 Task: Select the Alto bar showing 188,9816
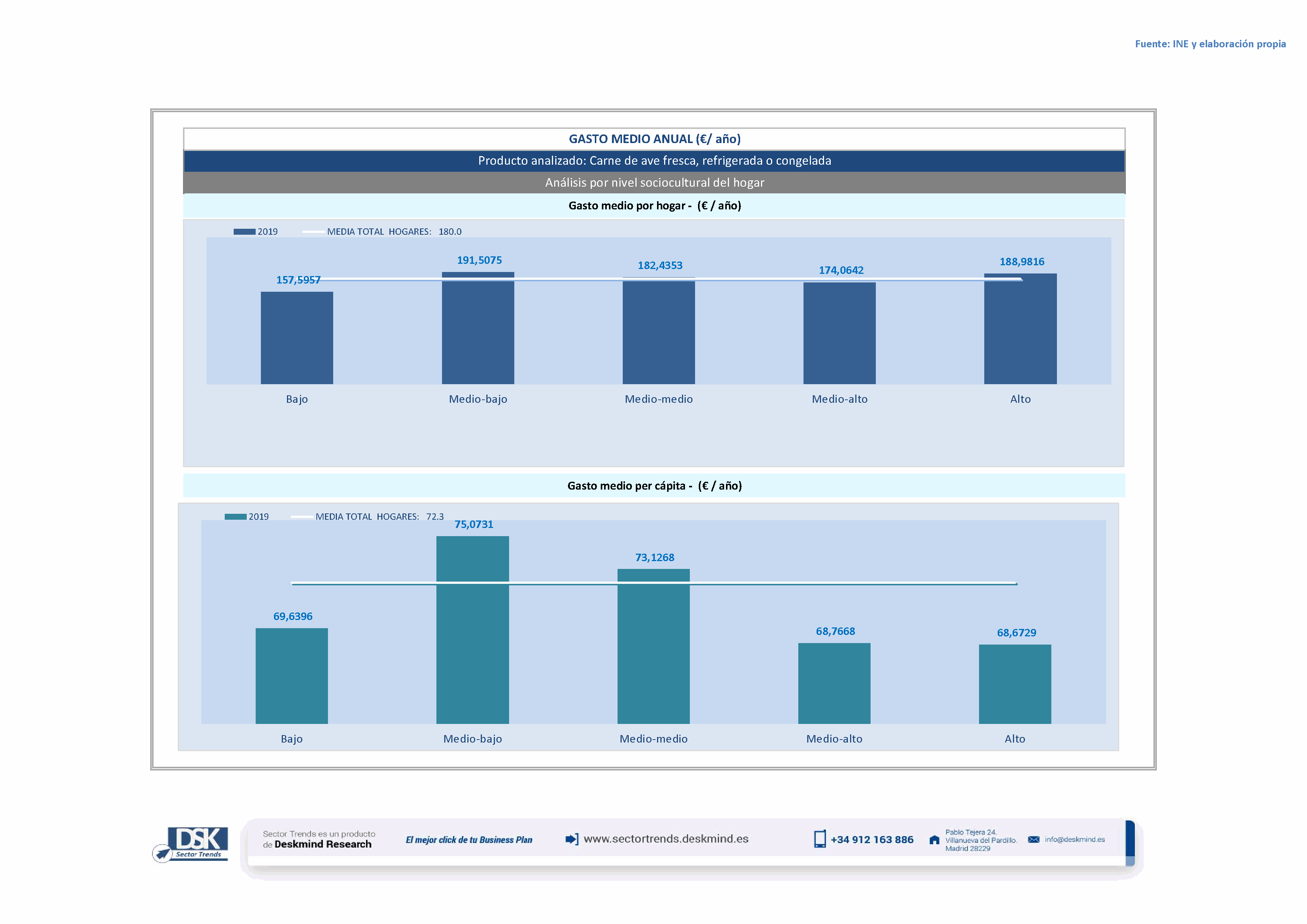point(1020,330)
